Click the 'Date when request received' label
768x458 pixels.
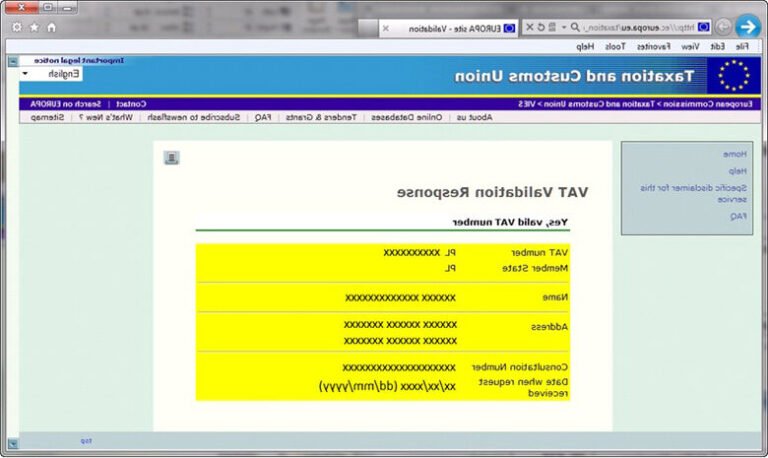(523, 387)
